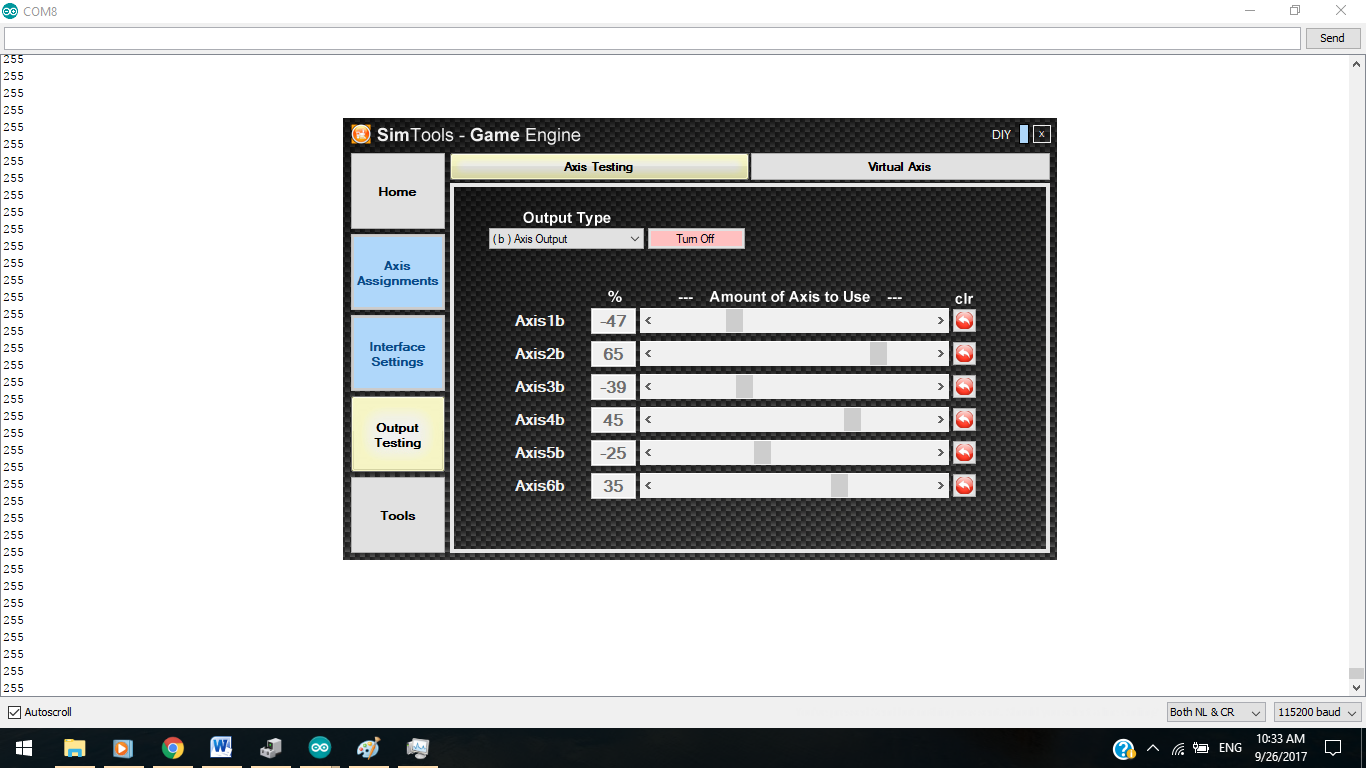
Task: Open the 115200 baud rate dropdown
Action: (1318, 712)
